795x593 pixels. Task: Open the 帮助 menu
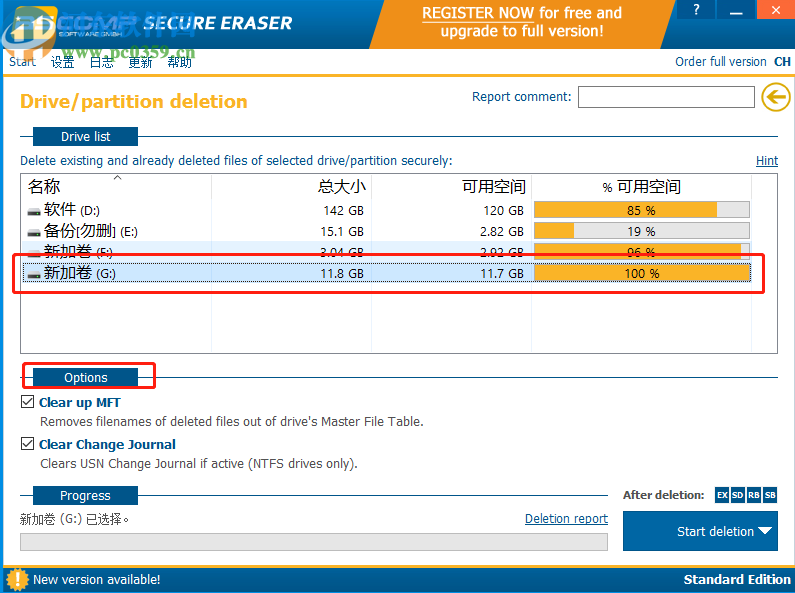(x=179, y=62)
